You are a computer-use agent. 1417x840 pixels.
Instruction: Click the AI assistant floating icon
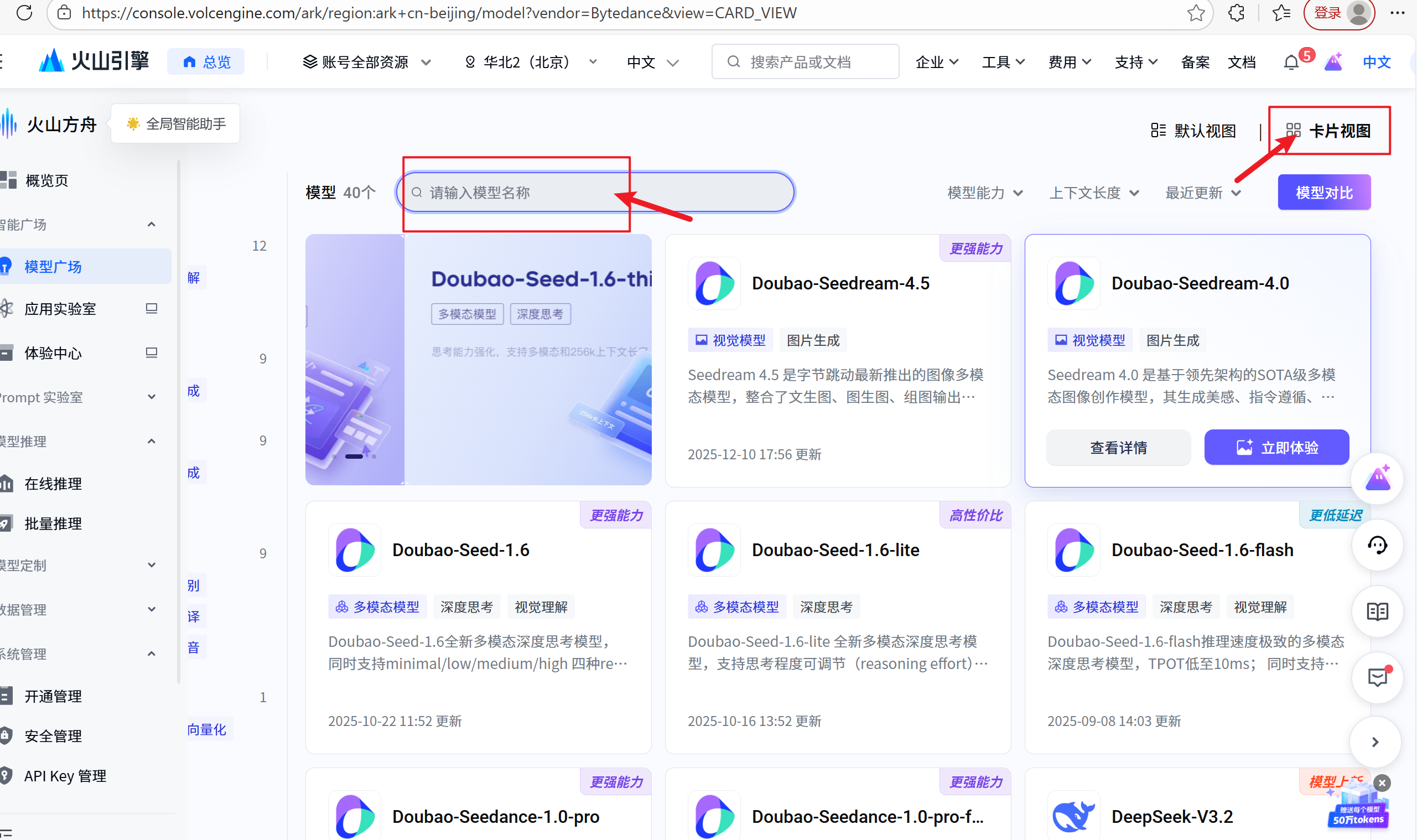1377,479
